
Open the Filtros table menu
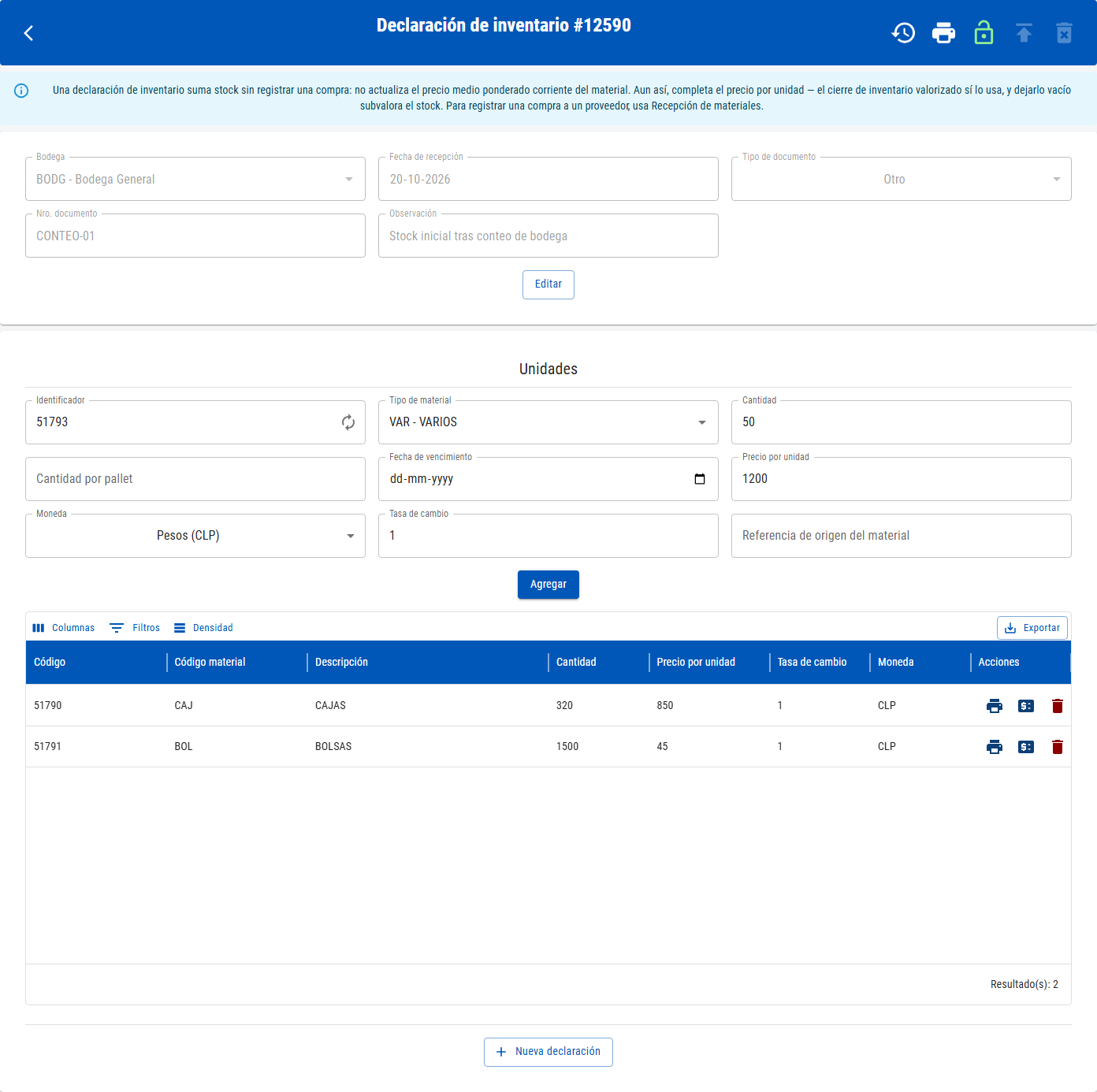135,628
